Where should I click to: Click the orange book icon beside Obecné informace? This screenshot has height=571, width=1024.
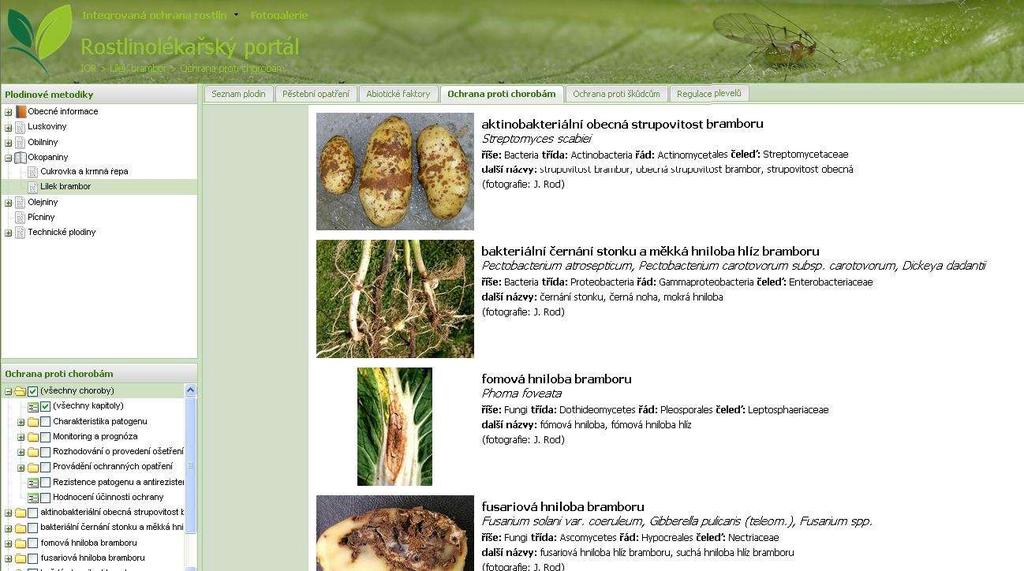coord(21,112)
